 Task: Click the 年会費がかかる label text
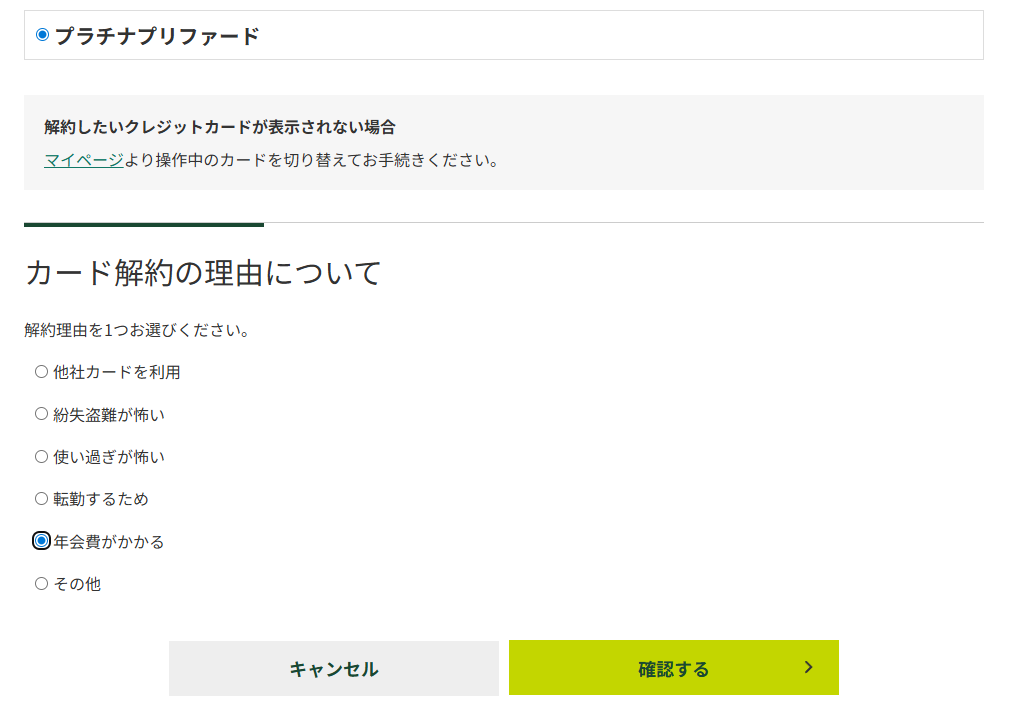point(108,542)
